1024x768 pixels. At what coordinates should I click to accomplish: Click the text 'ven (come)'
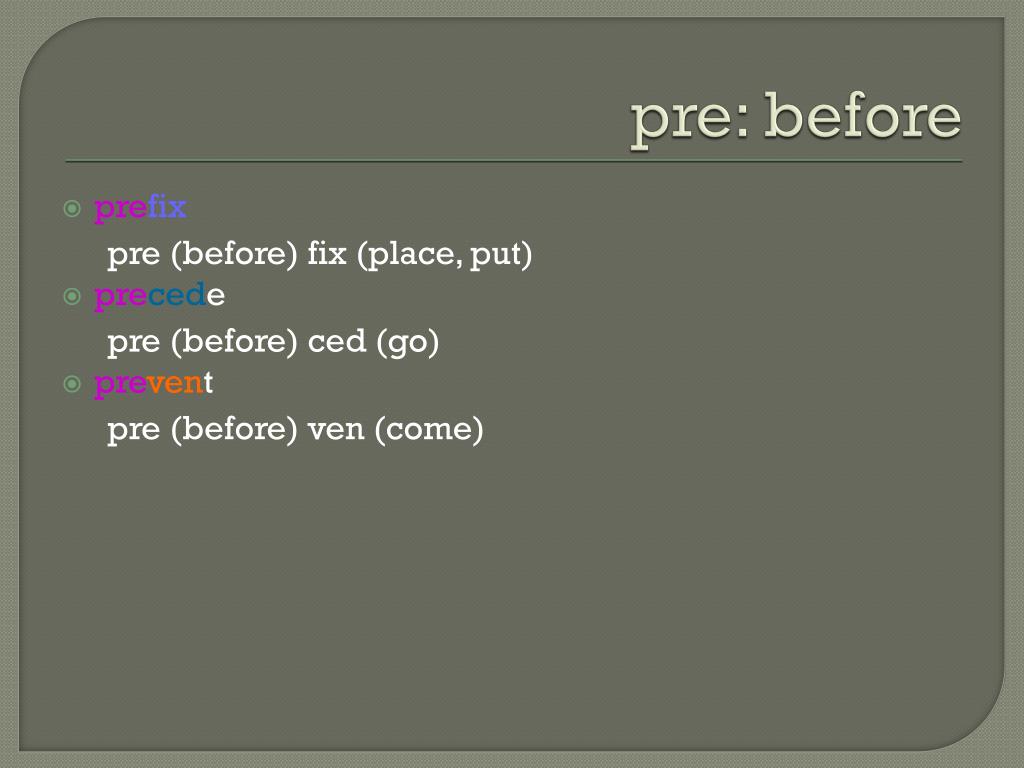pyautogui.click(x=395, y=430)
